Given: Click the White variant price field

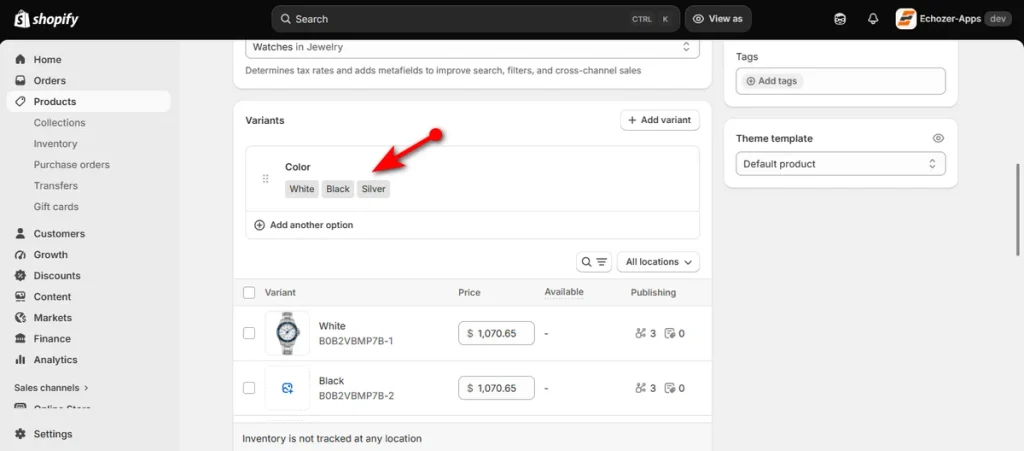Looking at the screenshot, I should (496, 334).
